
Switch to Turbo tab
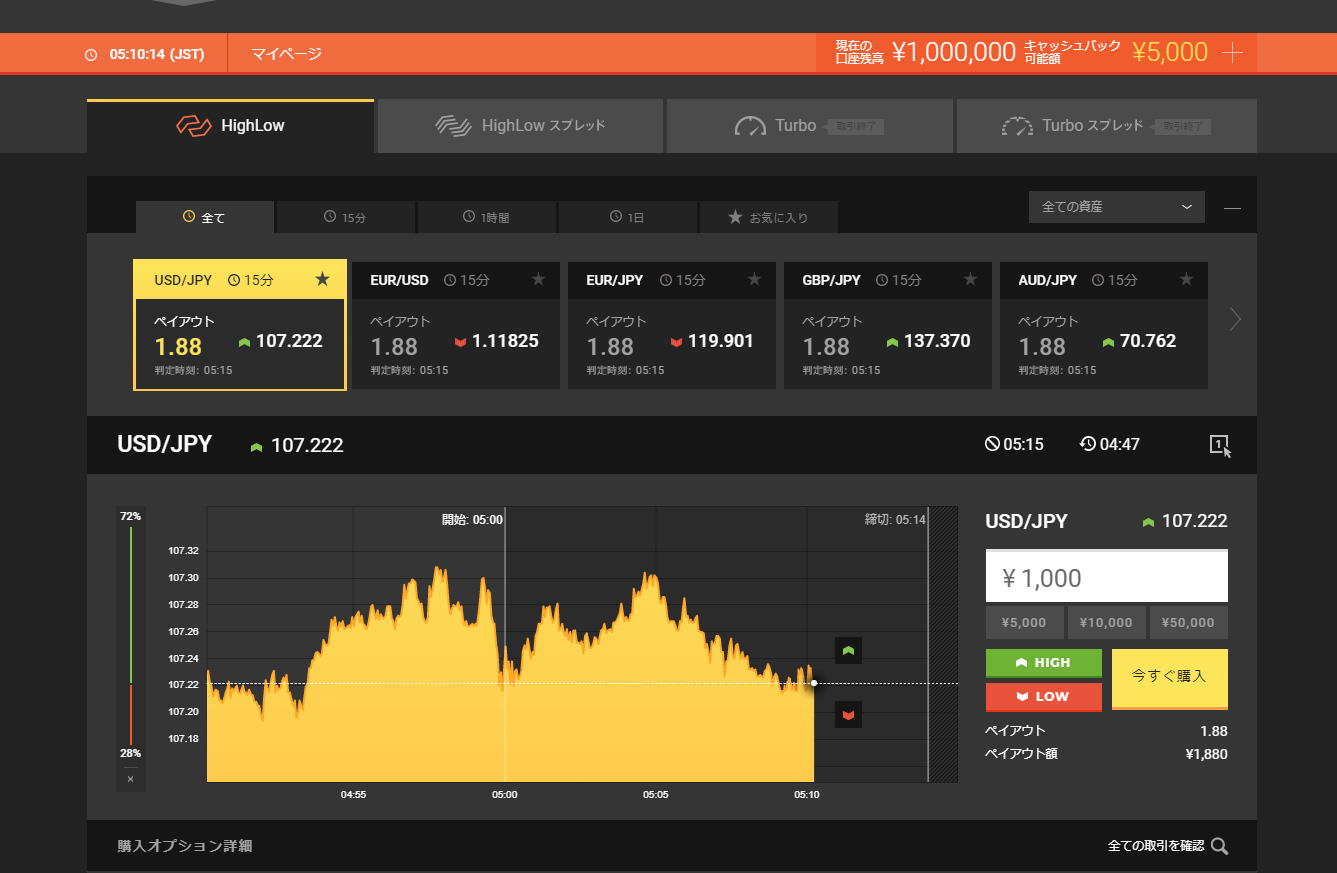(x=810, y=126)
